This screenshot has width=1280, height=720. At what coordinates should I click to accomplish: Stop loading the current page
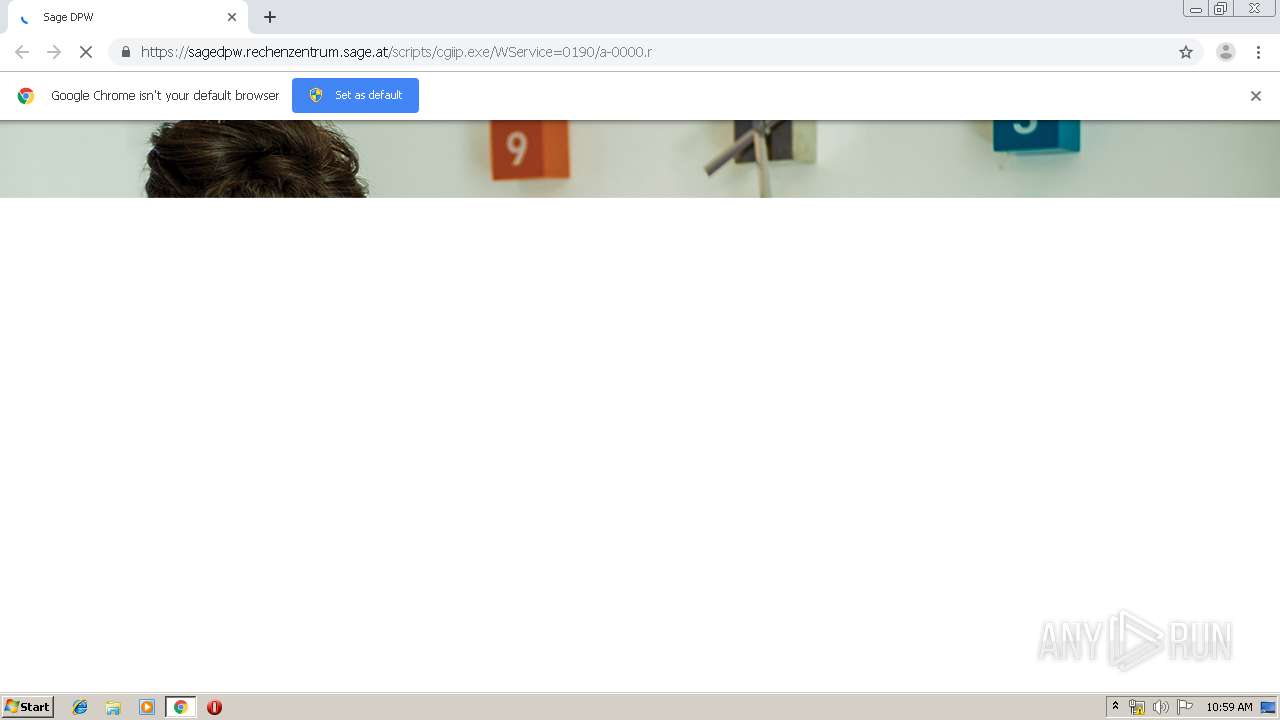tap(86, 52)
